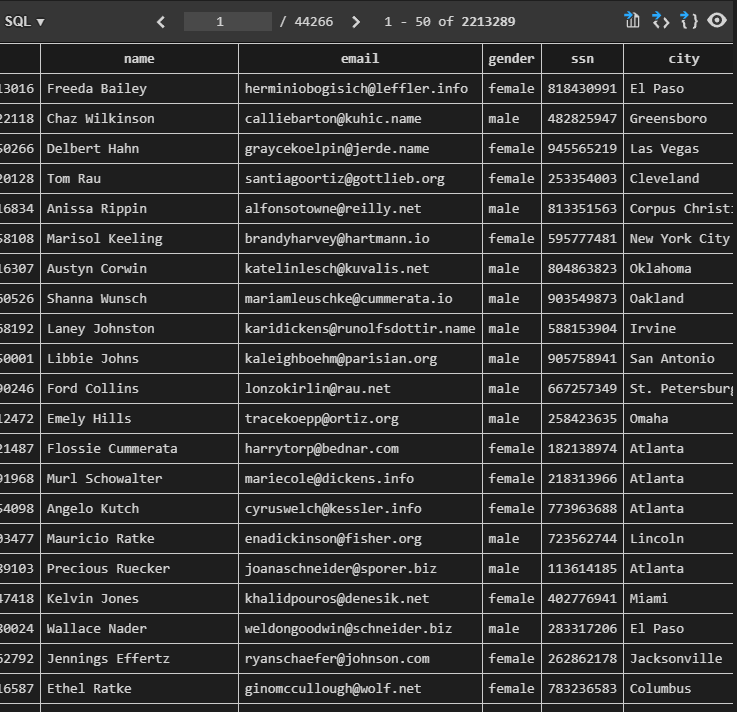Go to the next results page arrow
This screenshot has width=737, height=712.
[356, 22]
